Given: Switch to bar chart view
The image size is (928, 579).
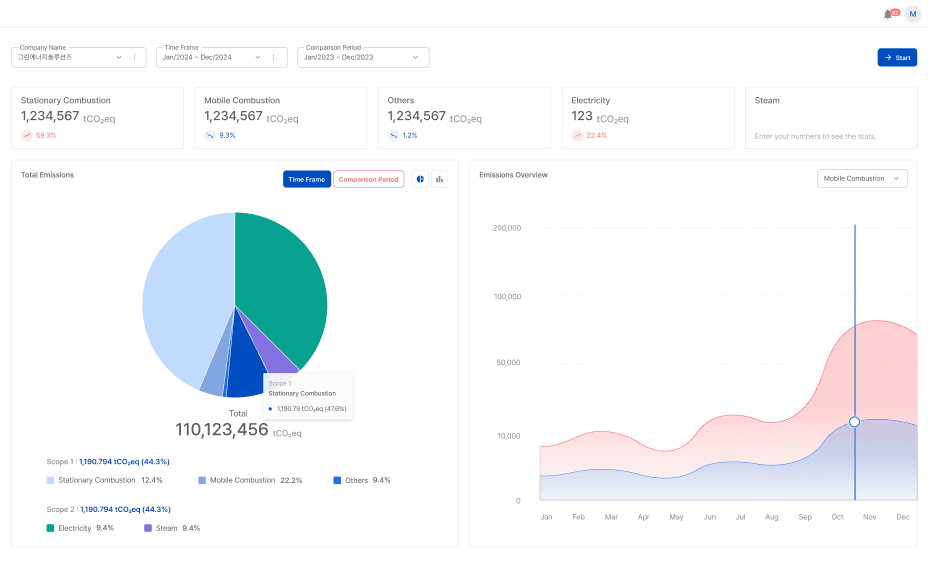Looking at the screenshot, I should tap(439, 179).
